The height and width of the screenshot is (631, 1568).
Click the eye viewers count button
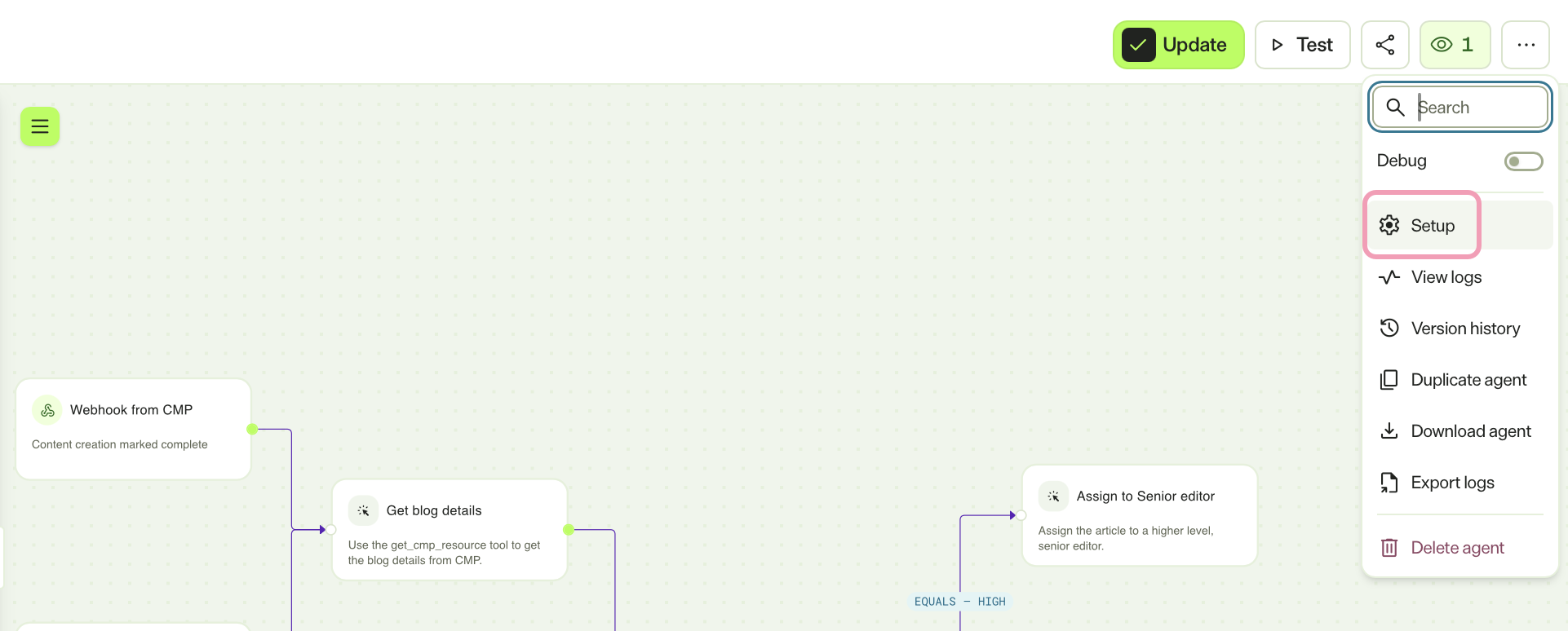coord(1455,45)
